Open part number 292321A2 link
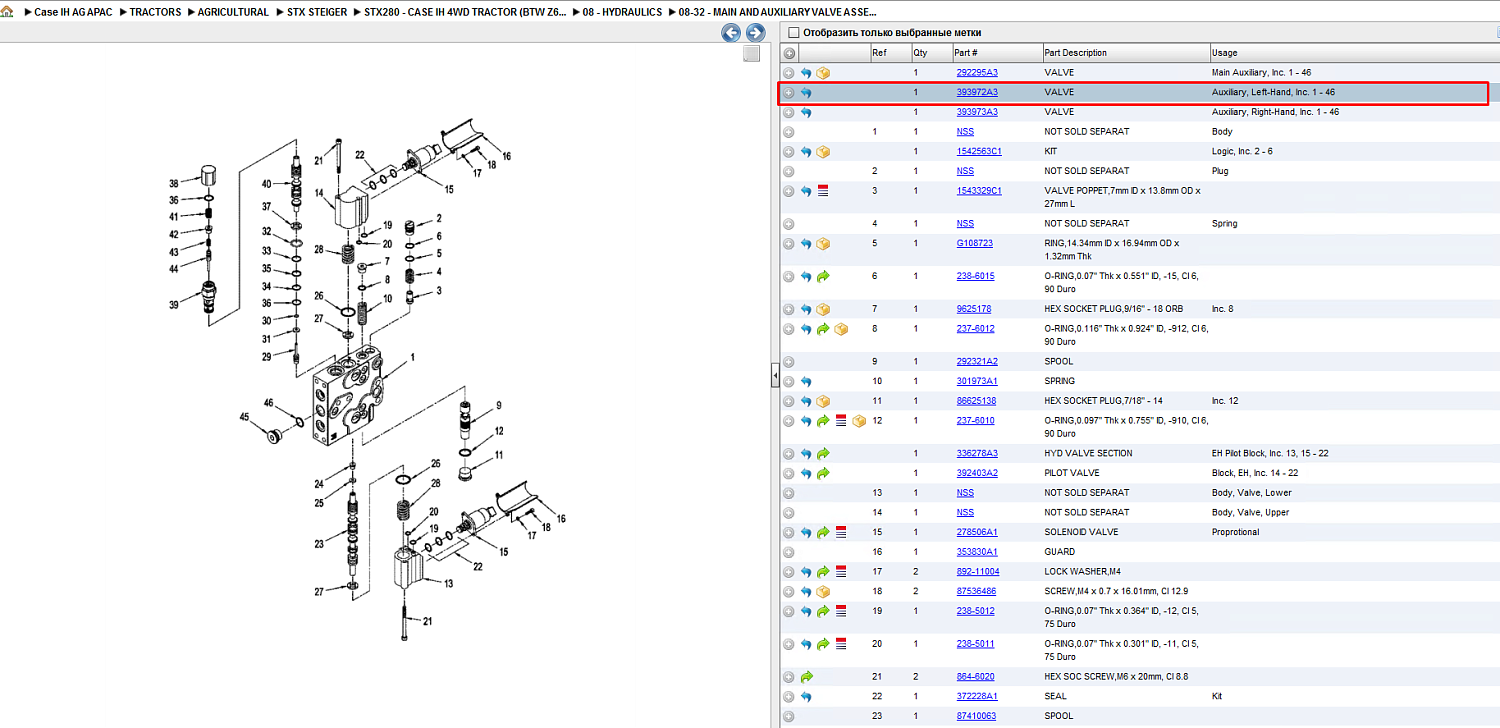Image resolution: width=1500 pixels, height=728 pixels. [977, 362]
